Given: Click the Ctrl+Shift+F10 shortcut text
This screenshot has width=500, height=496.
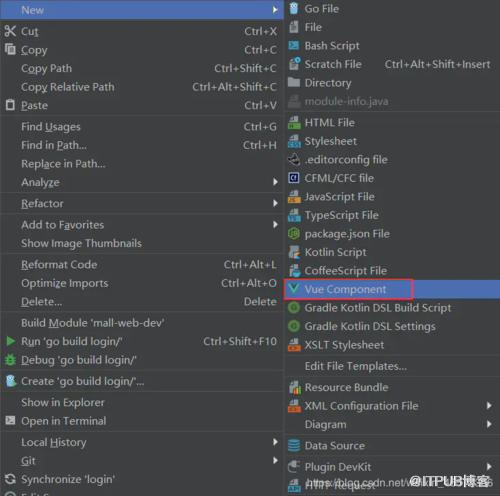Looking at the screenshot, I should click(x=240, y=341).
